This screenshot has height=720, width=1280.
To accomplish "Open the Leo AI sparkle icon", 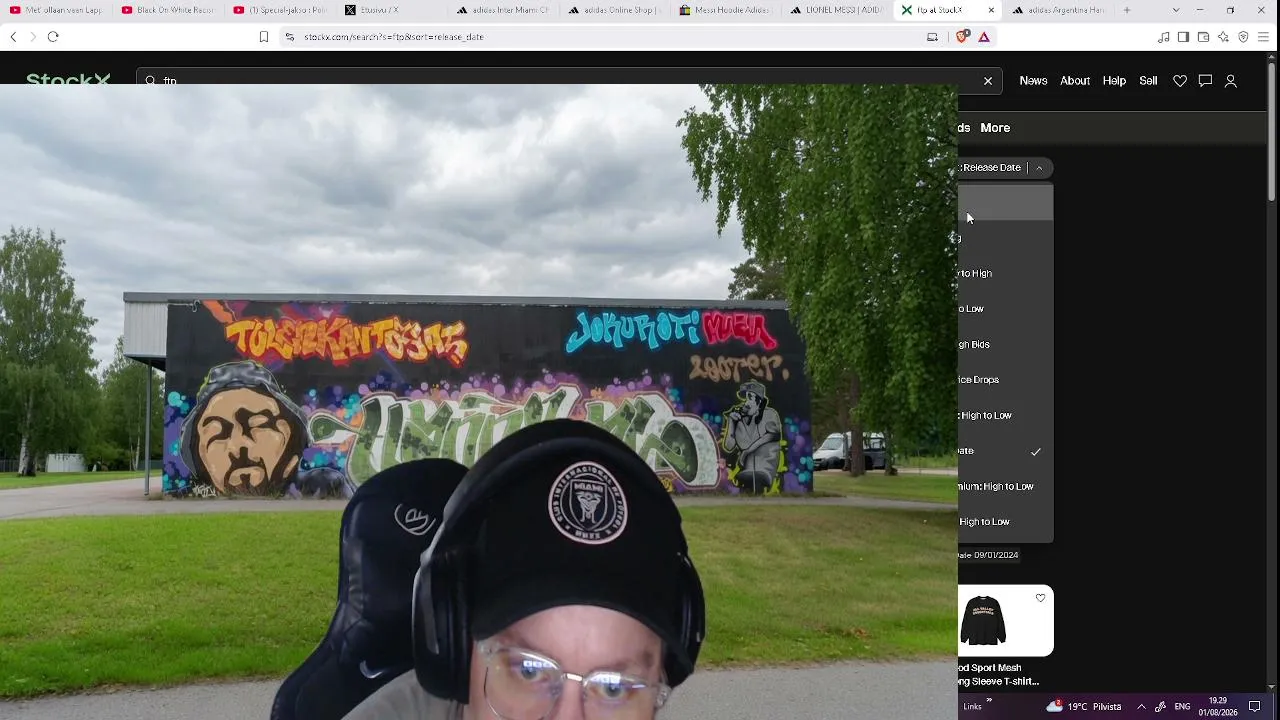I will (1223, 37).
